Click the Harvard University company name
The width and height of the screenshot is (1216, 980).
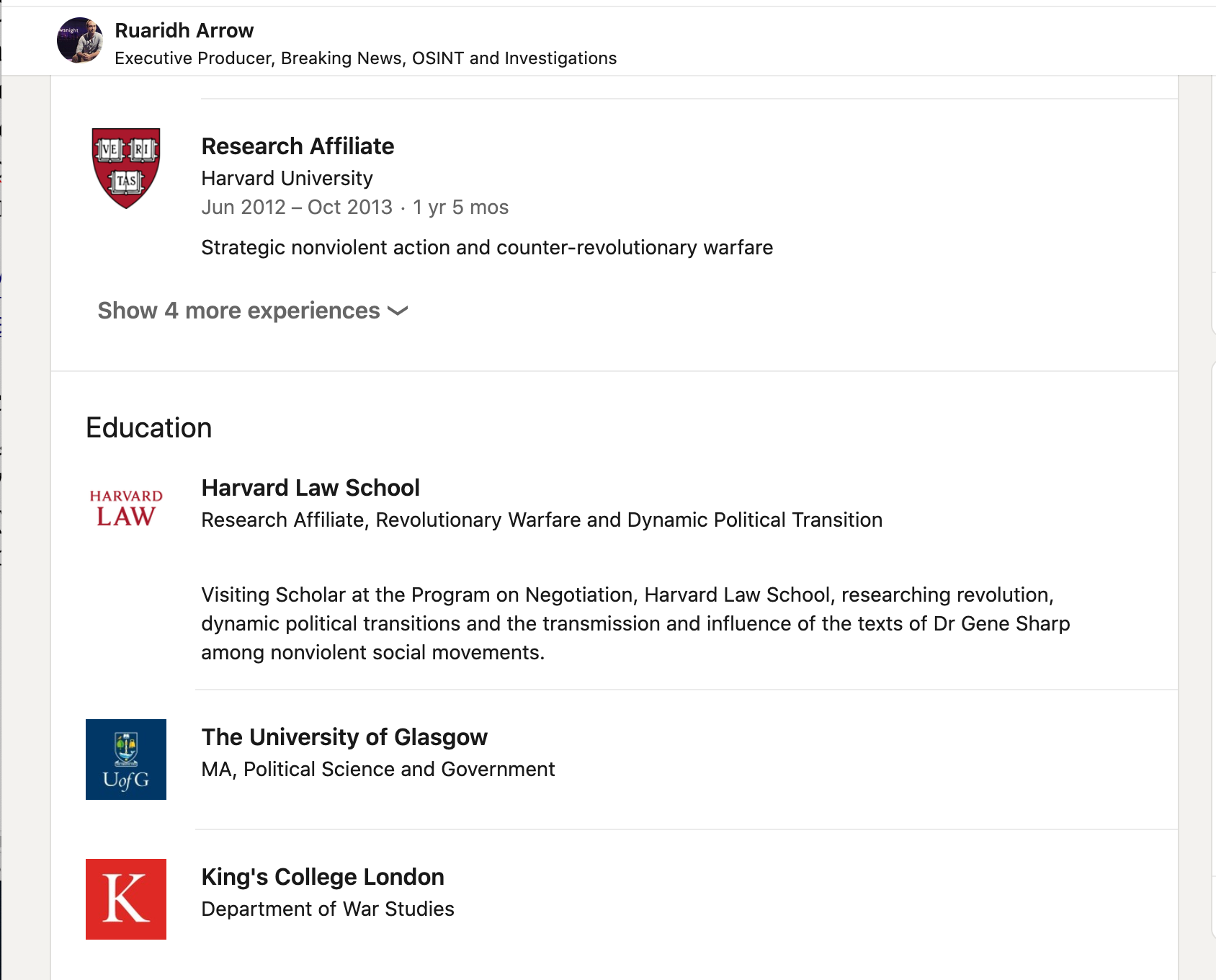[x=287, y=178]
